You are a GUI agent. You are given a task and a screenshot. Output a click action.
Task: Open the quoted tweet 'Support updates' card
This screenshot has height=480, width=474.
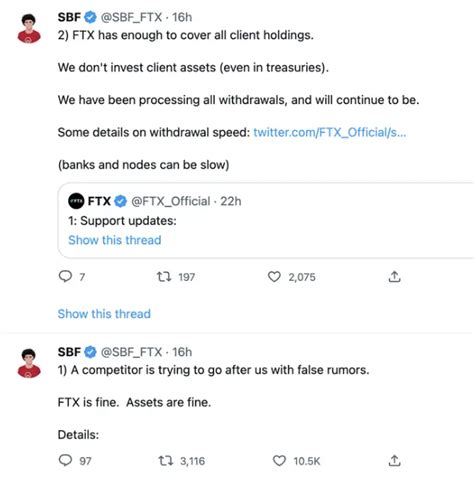266,220
